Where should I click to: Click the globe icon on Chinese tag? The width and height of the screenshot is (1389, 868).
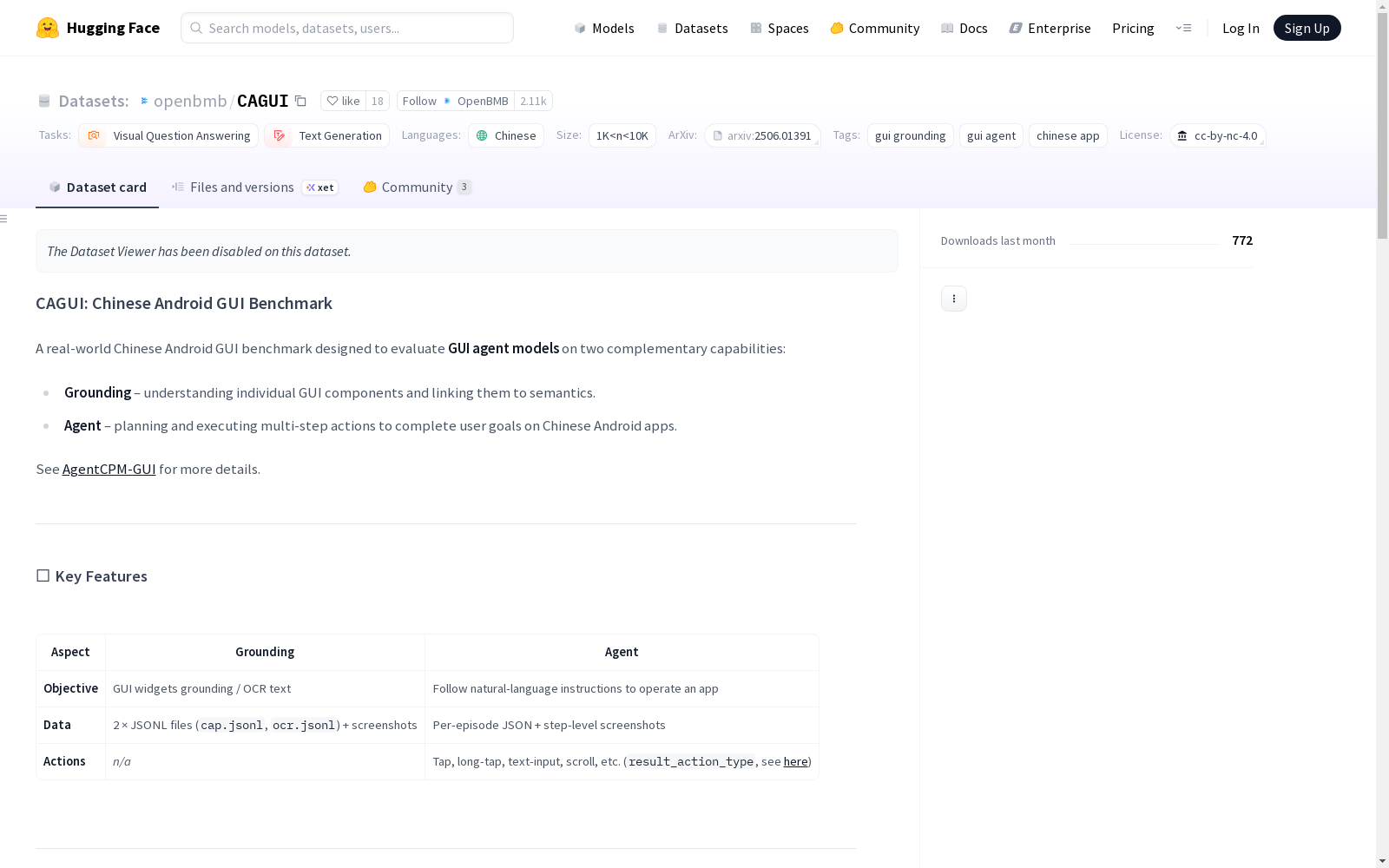coord(482,135)
